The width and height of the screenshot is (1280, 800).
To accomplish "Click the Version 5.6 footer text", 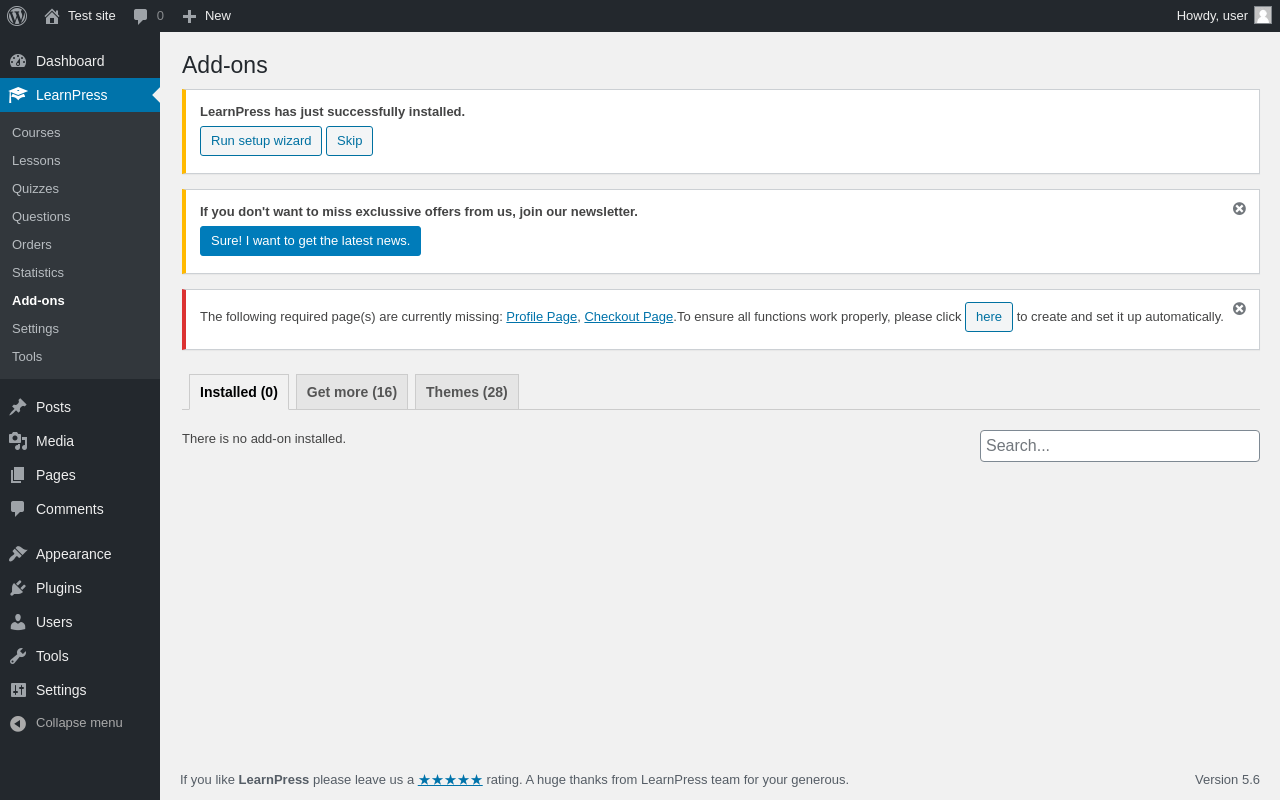I will tap(1227, 780).
